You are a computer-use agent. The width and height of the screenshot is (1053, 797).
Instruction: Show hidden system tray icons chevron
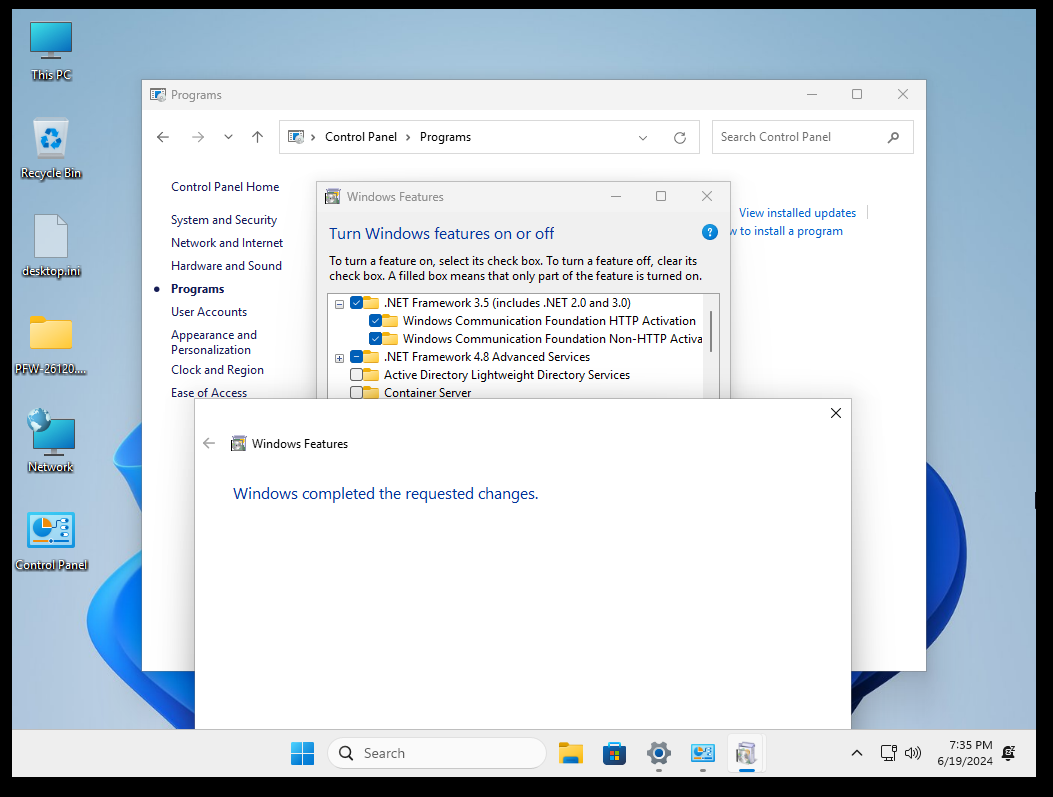[x=857, y=753]
